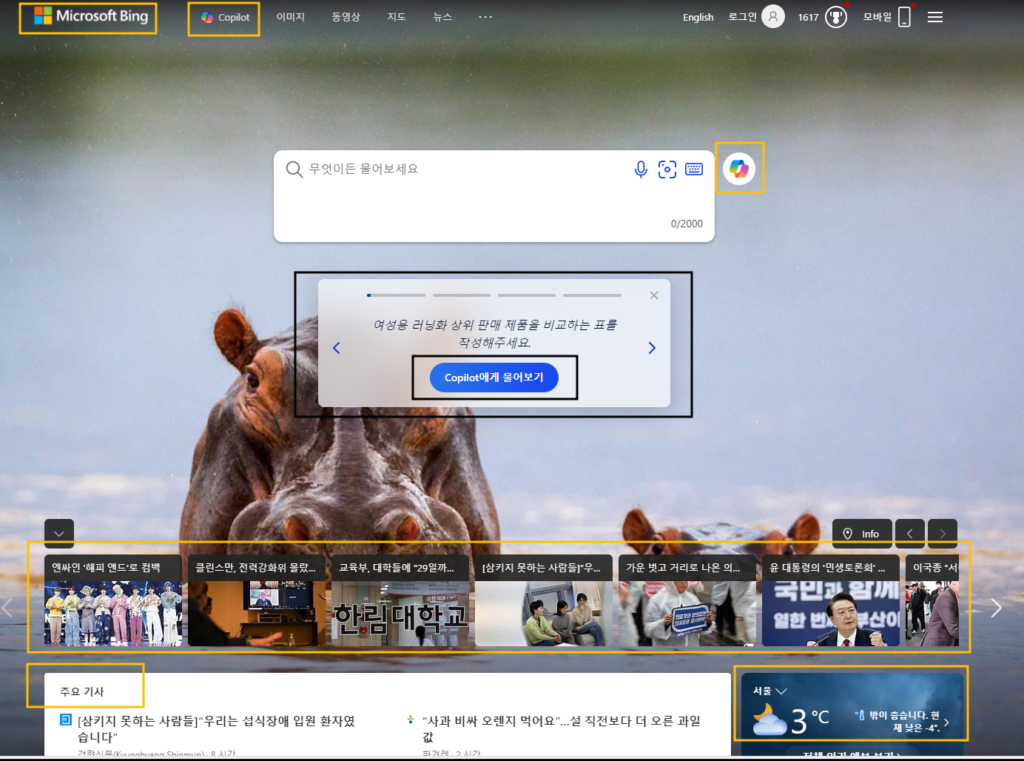Click the 밖이 춥습니다 weather message
The width and height of the screenshot is (1024, 761).
903,721
